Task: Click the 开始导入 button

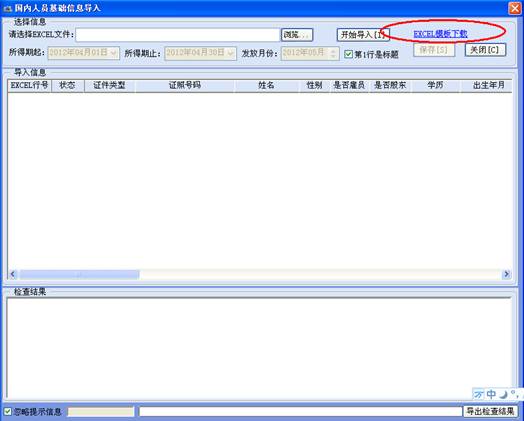Action: tap(363, 35)
